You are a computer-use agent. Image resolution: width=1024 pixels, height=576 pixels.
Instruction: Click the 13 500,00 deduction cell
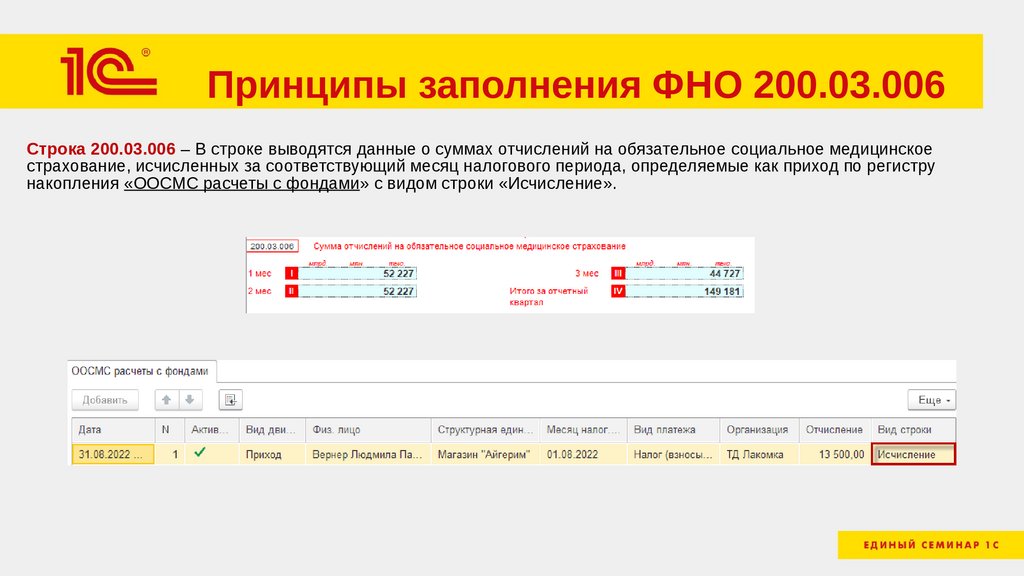[x=835, y=454]
